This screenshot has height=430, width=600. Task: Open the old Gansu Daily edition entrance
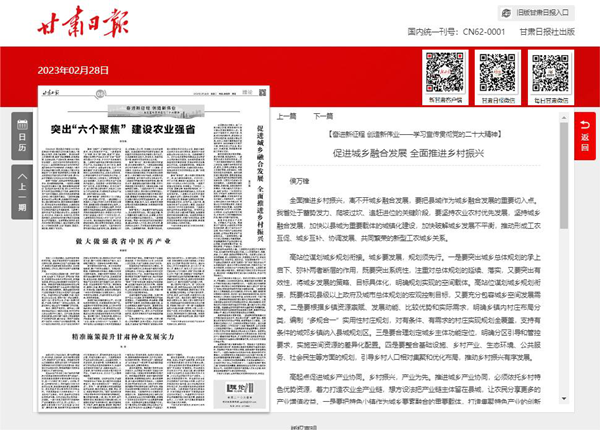click(536, 13)
